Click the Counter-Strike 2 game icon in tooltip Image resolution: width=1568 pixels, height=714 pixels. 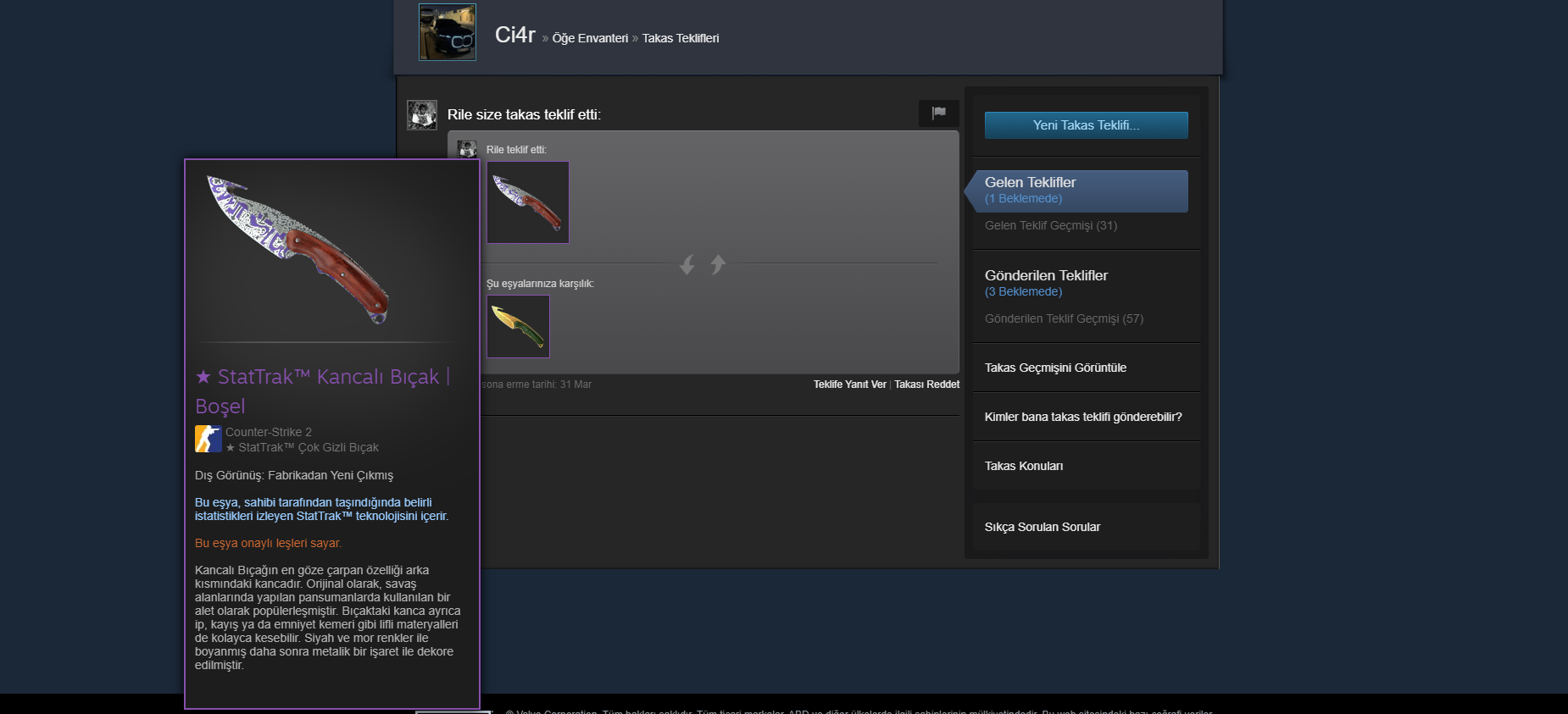(209, 439)
